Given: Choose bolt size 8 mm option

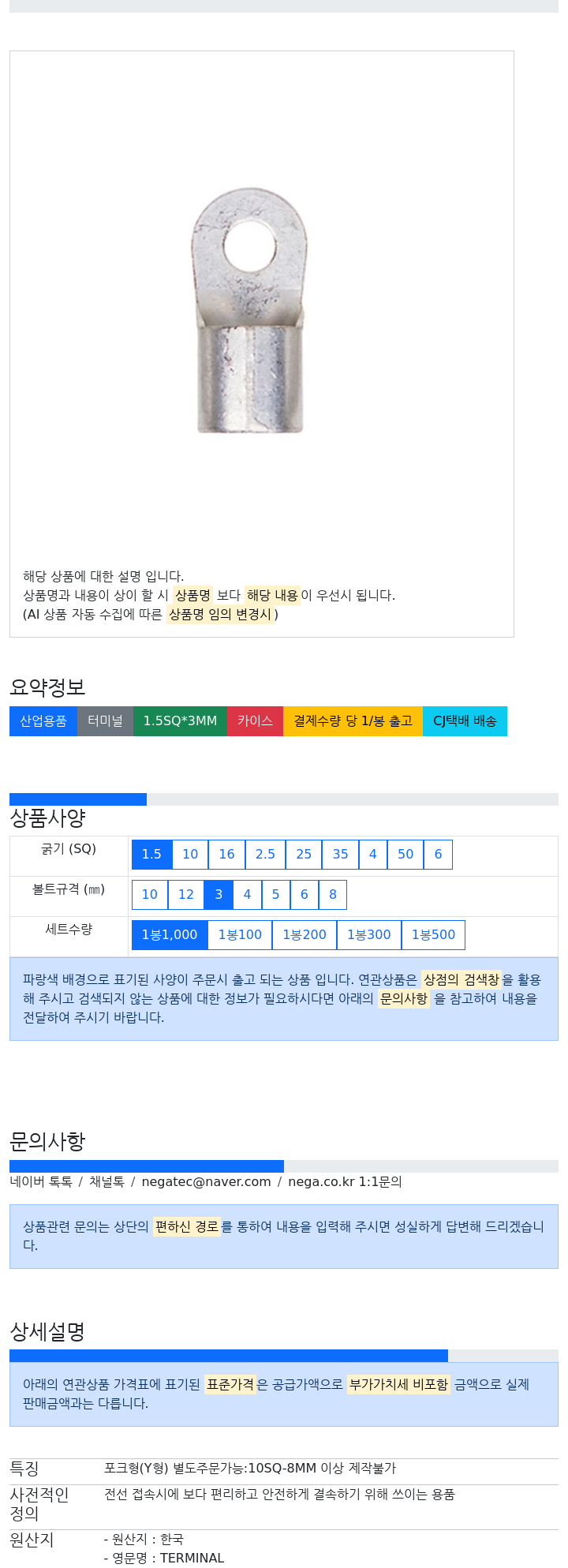Looking at the screenshot, I should point(333,895).
